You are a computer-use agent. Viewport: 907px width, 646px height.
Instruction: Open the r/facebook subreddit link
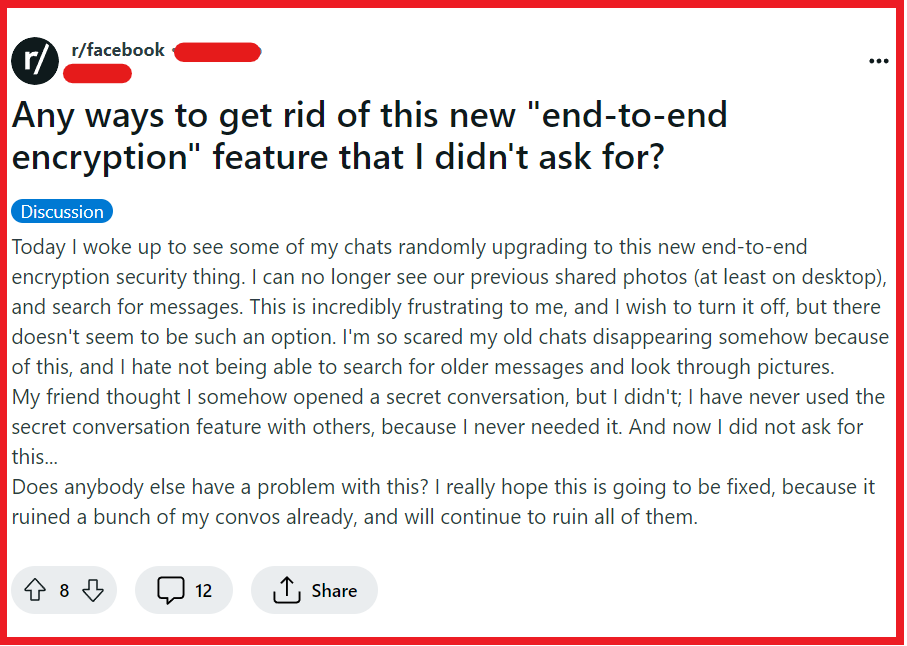118,50
